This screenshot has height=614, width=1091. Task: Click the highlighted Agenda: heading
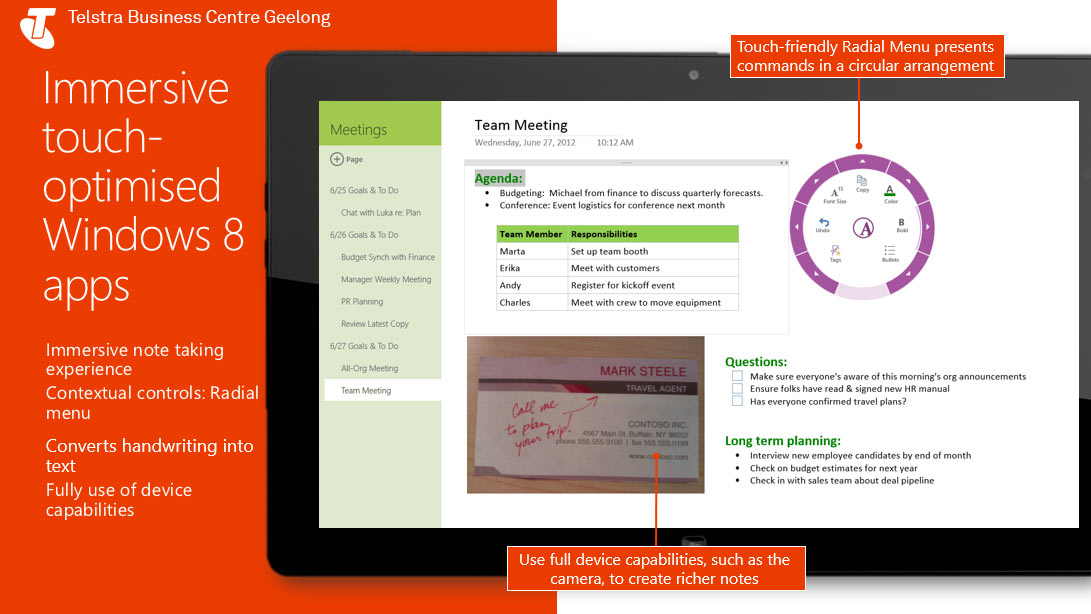tap(498, 178)
